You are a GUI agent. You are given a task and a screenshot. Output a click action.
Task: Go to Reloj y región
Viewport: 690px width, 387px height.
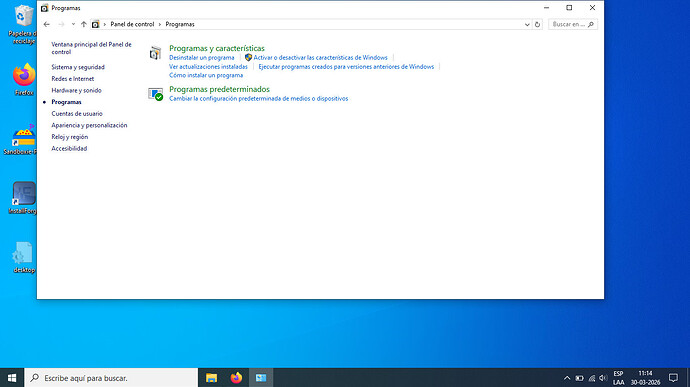pos(70,137)
